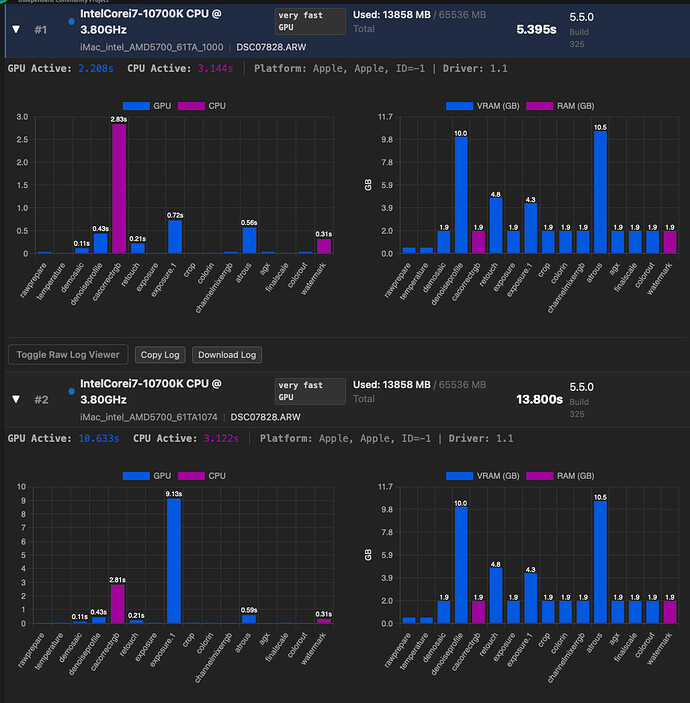Select the 0.56s atrous bar in entry #1
This screenshot has height=703, width=690.
point(249,240)
